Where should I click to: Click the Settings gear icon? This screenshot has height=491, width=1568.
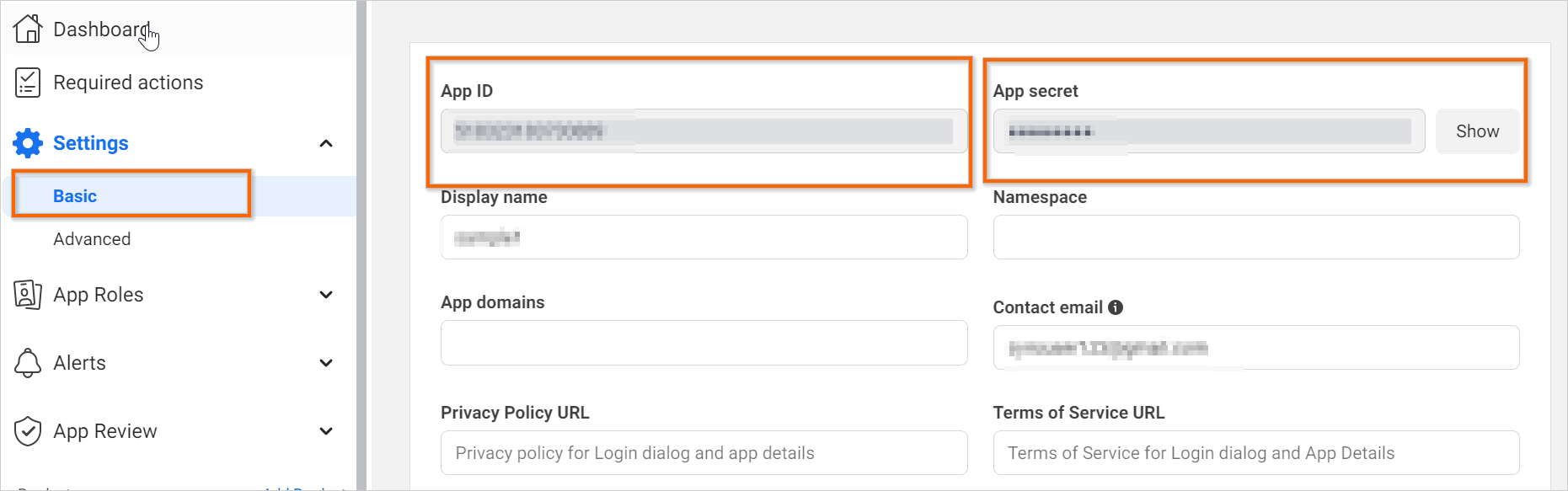(x=28, y=143)
